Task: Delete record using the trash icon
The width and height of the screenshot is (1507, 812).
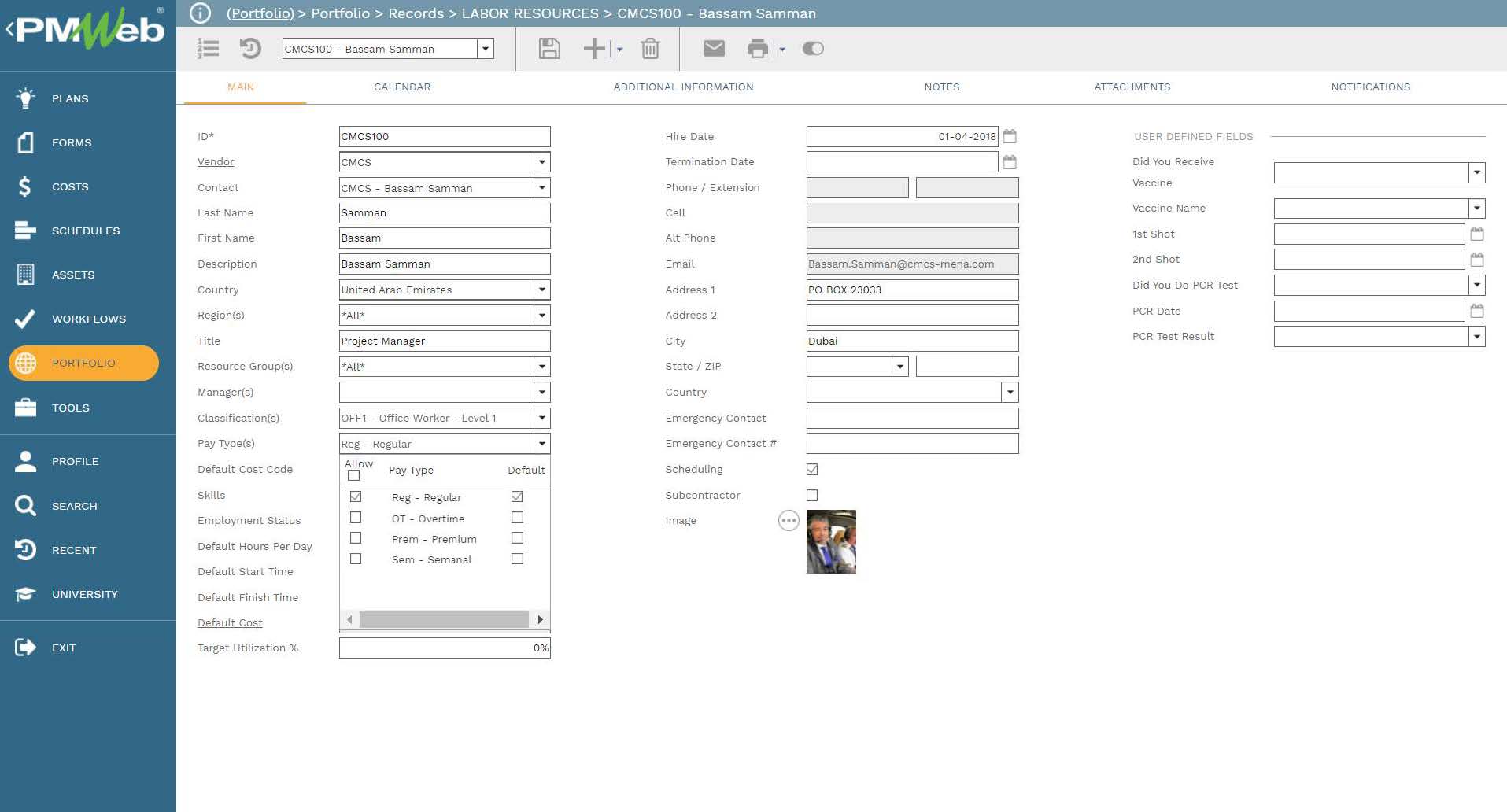Action: click(650, 49)
